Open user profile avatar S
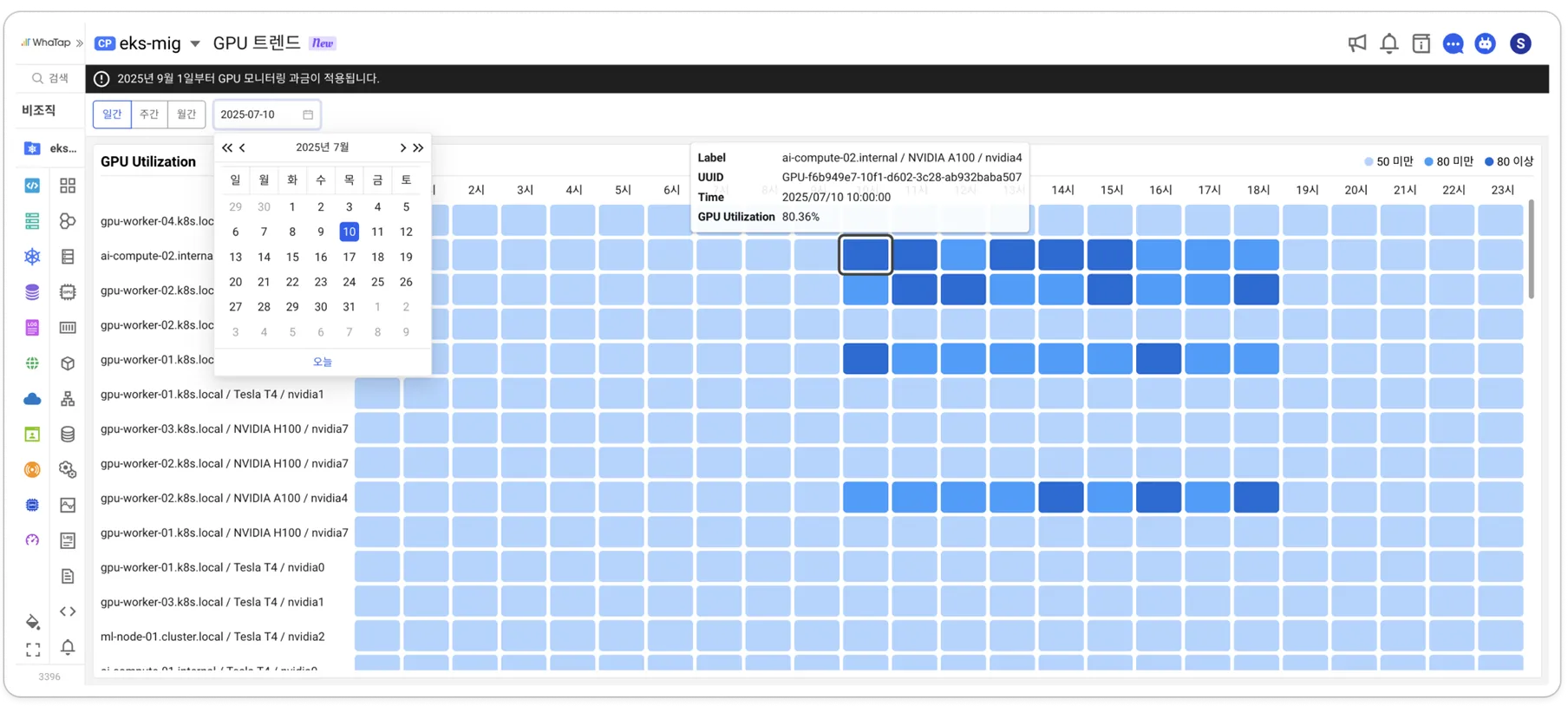Screen dimensions: 1568x706 click(x=1520, y=43)
